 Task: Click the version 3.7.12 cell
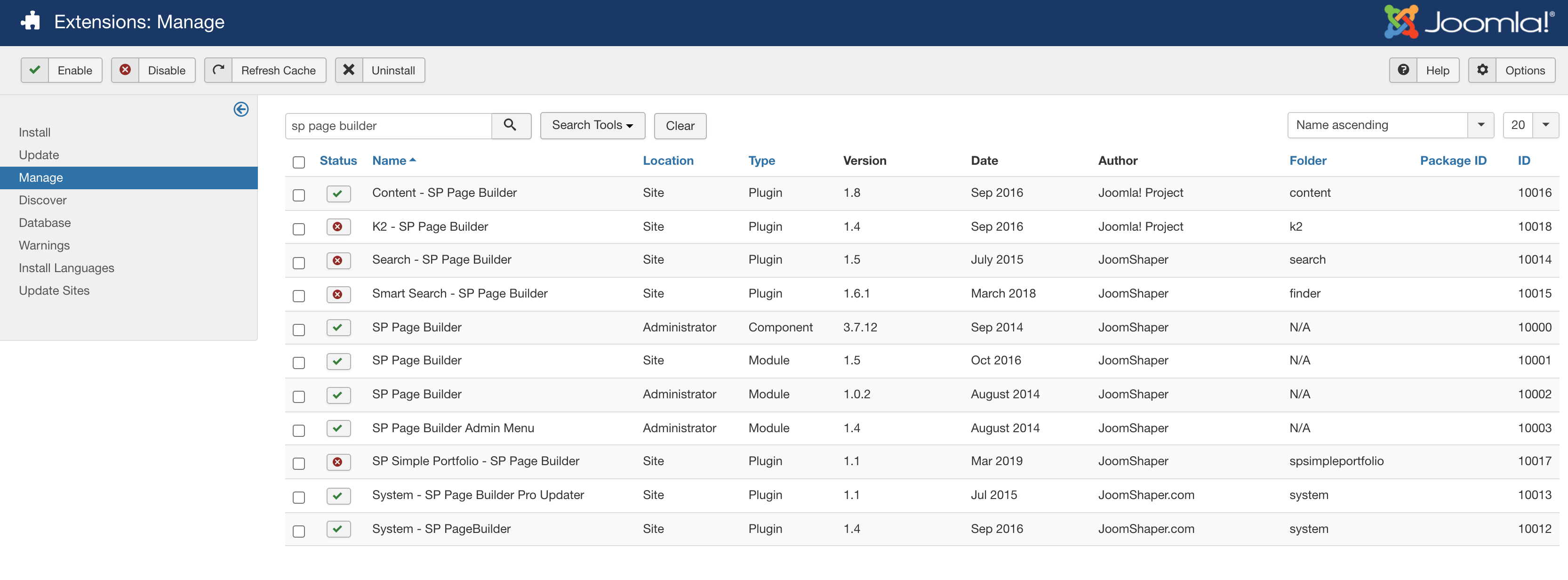(x=860, y=327)
